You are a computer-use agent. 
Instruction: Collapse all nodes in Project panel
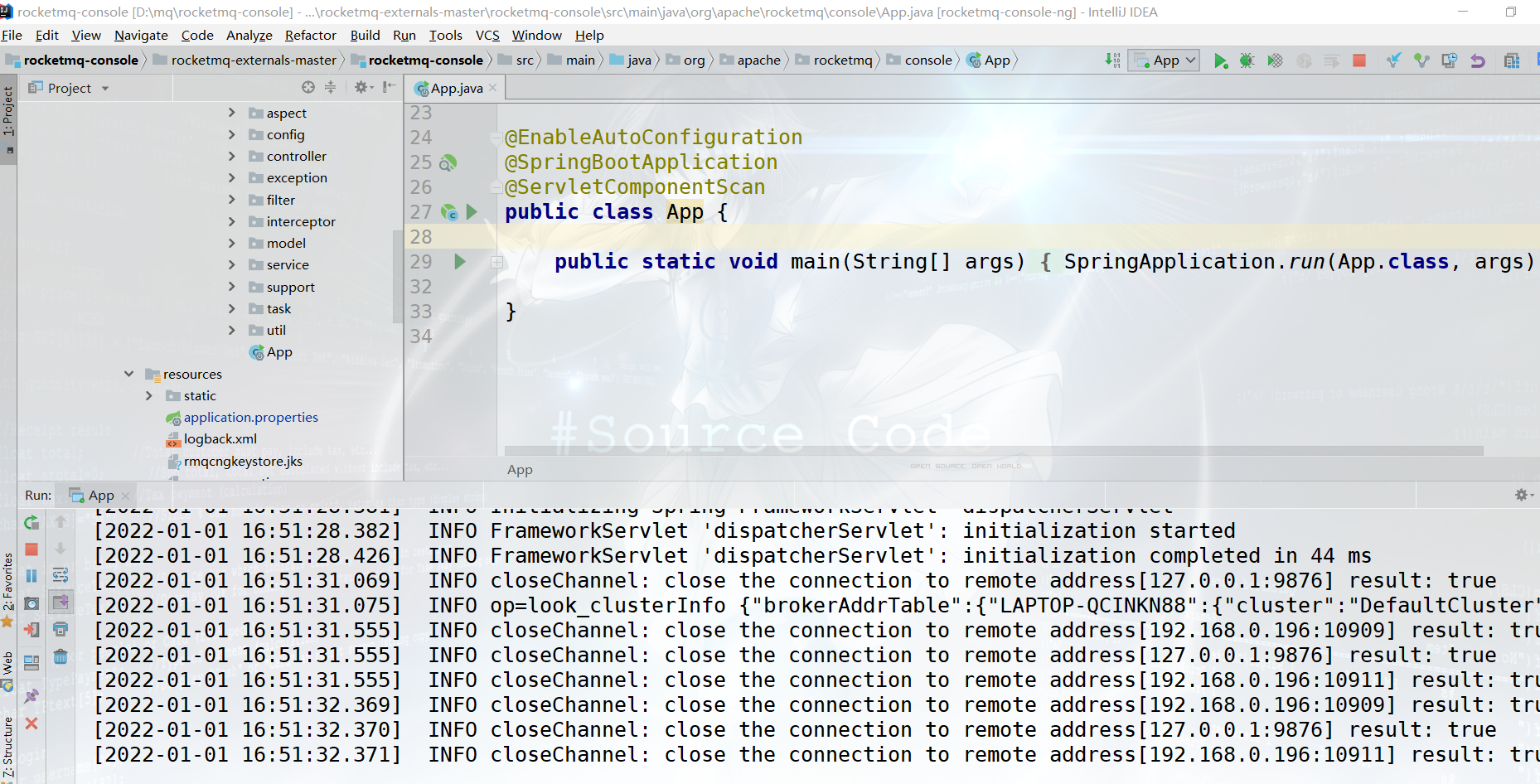(330, 87)
